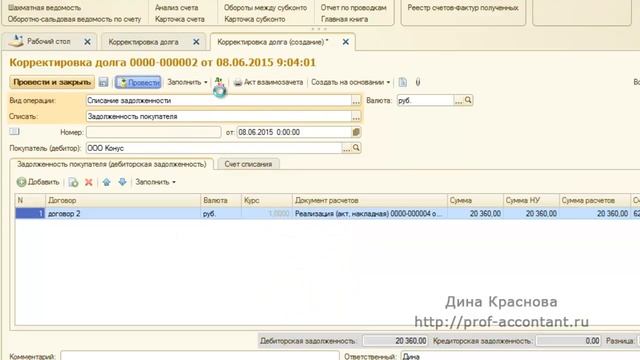
Task: Click the Списать field Задолженность покупателя
Action: coord(219,116)
